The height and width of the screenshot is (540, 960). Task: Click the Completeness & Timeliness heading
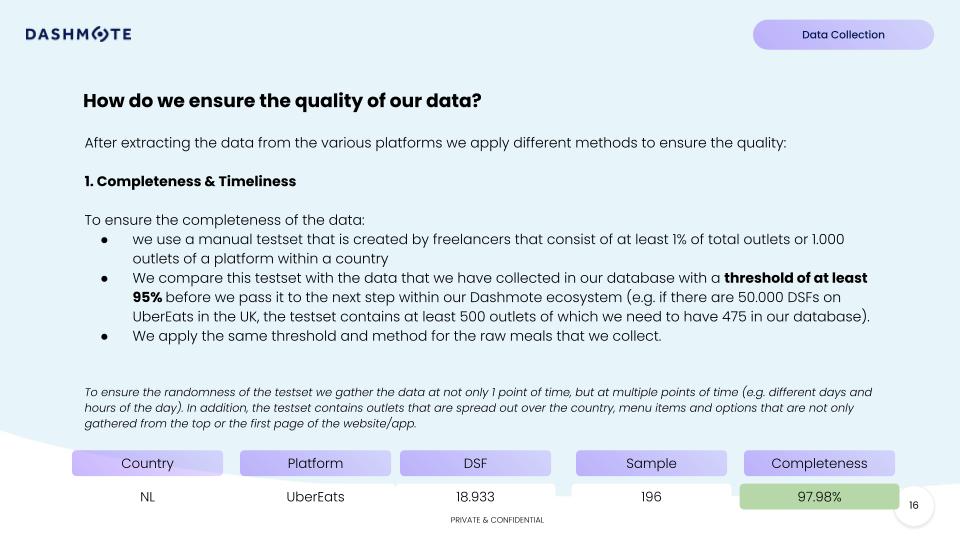pos(190,181)
